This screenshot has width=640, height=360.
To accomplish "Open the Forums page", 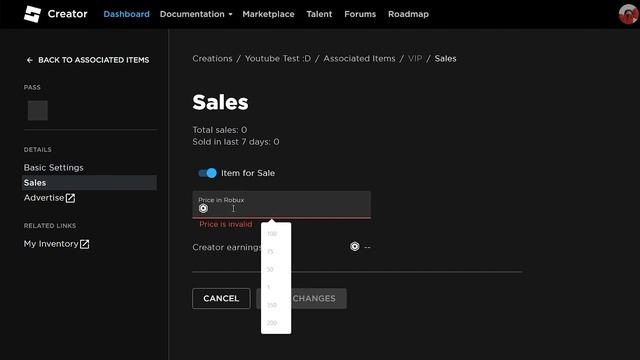I will tap(360, 14).
